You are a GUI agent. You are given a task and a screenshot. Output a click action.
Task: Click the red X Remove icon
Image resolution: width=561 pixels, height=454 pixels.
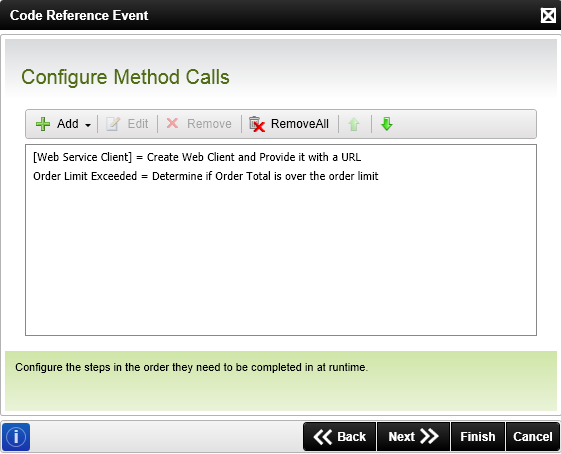coord(172,123)
